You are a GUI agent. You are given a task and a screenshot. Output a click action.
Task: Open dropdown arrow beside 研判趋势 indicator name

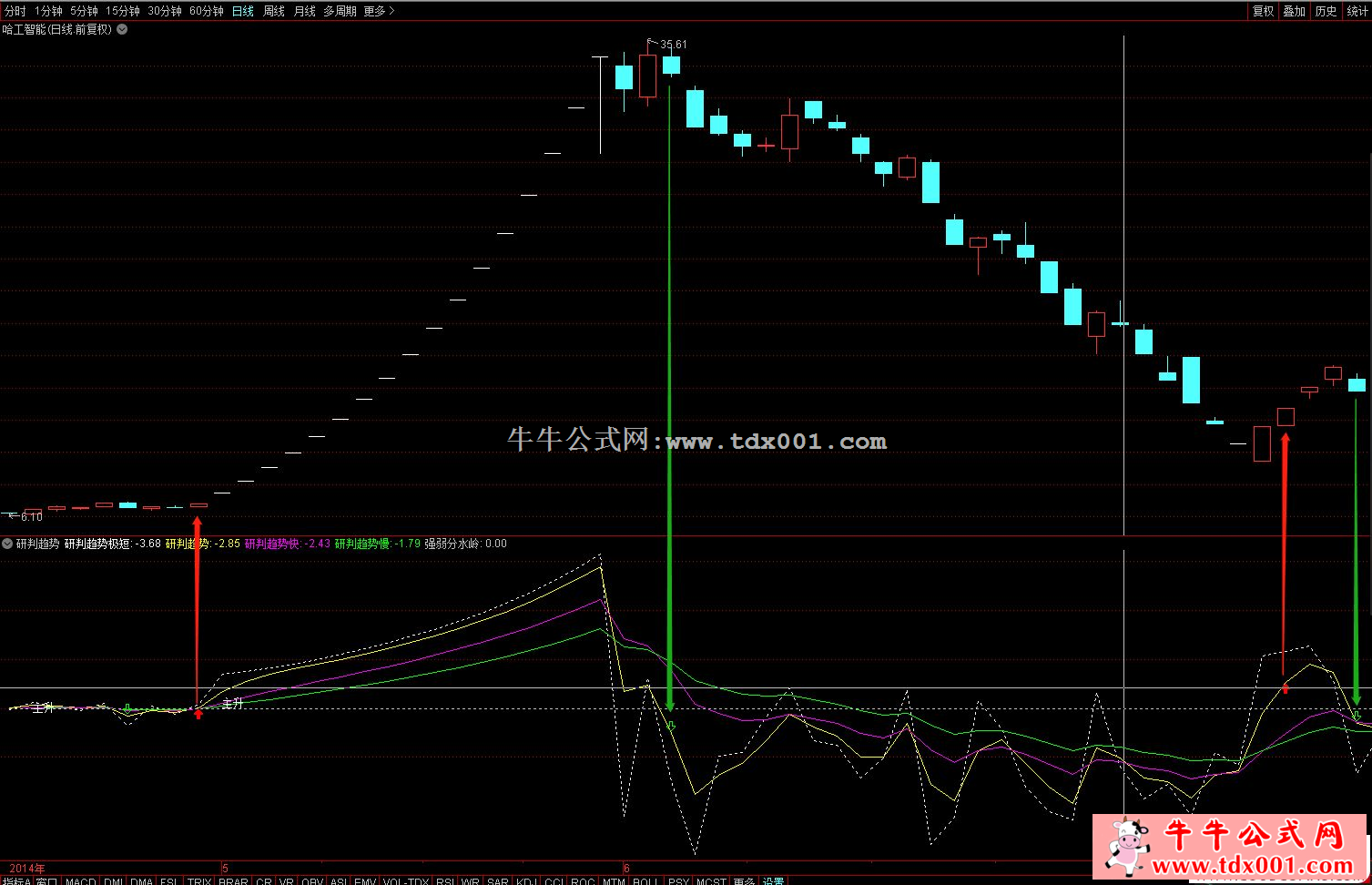pyautogui.click(x=7, y=544)
